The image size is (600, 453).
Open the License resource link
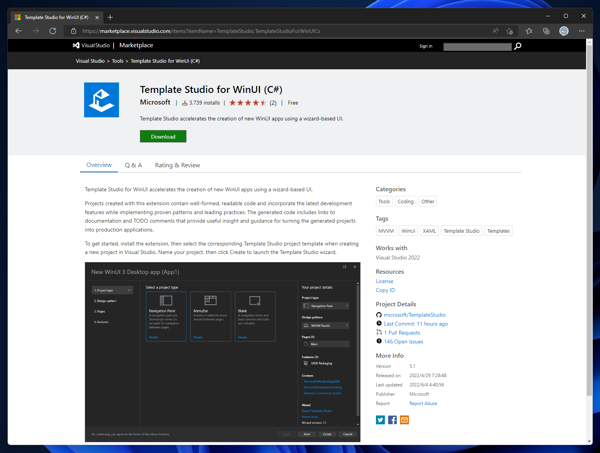click(384, 281)
